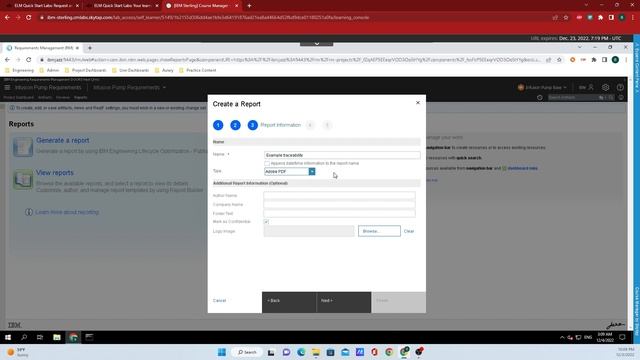This screenshot has height=360, width=640.
Task: Click the Browse button for Logo image
Action: (379, 231)
